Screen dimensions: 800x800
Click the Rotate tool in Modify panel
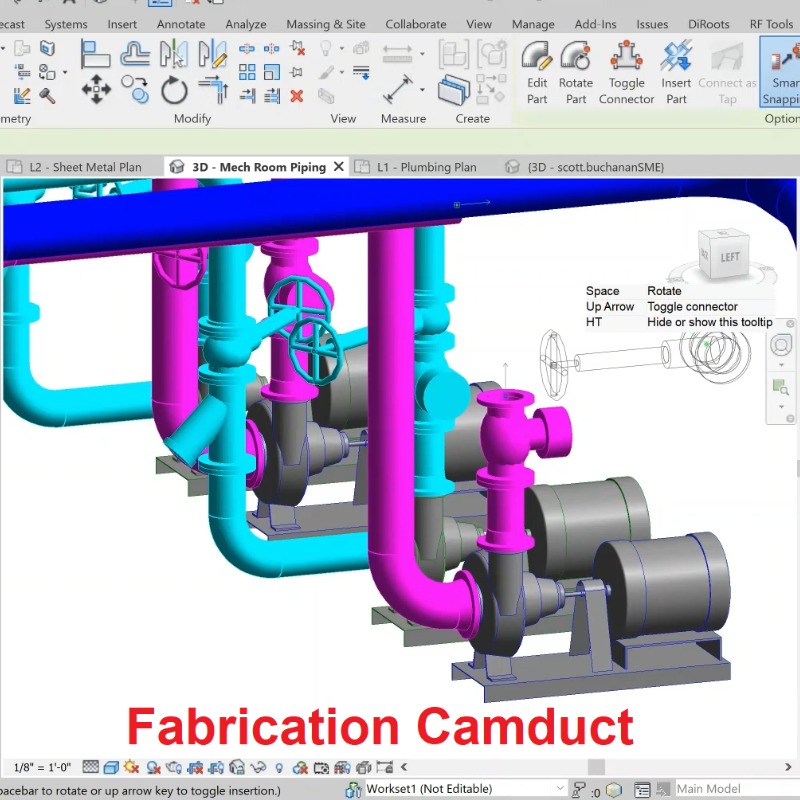[174, 92]
